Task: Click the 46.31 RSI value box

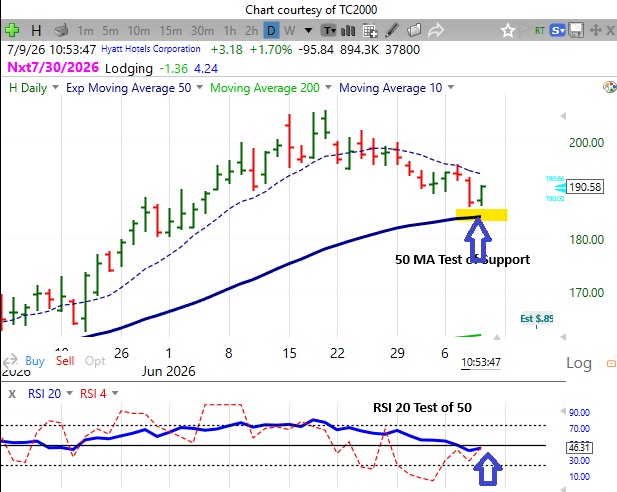Action: pos(580,448)
